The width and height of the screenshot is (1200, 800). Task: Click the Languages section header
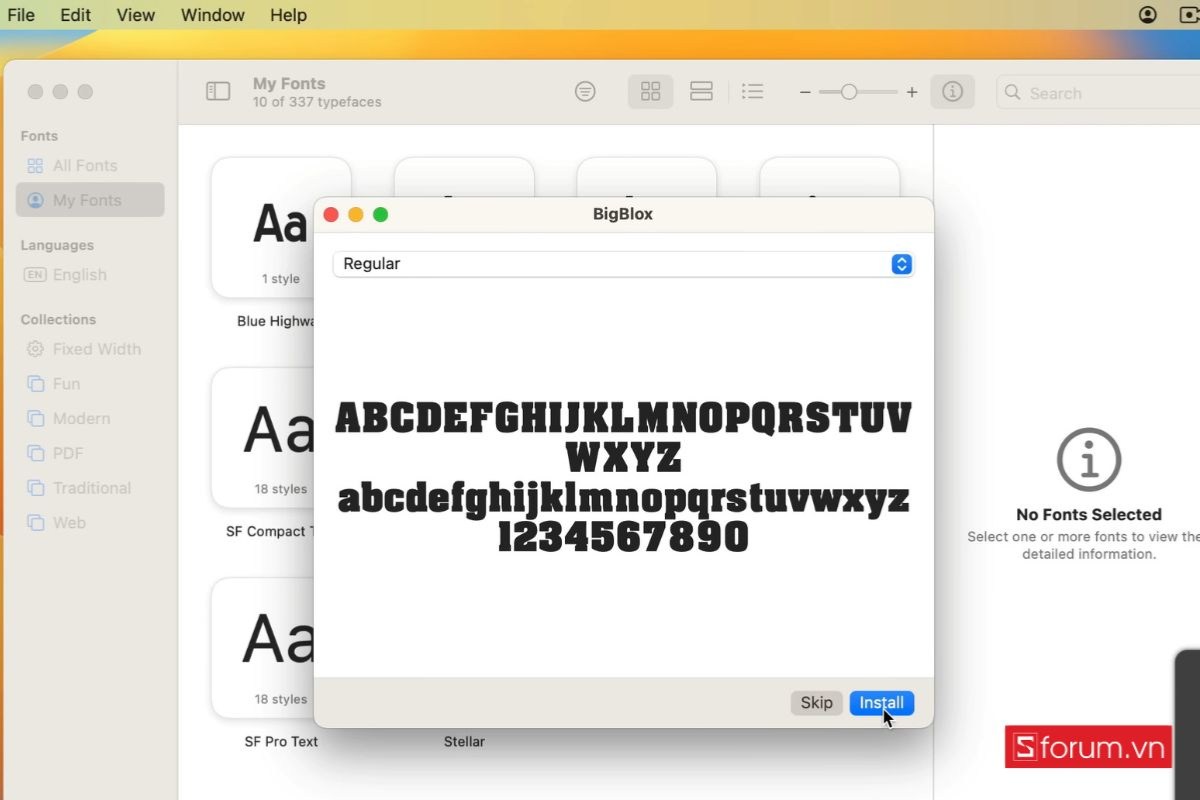(x=57, y=245)
